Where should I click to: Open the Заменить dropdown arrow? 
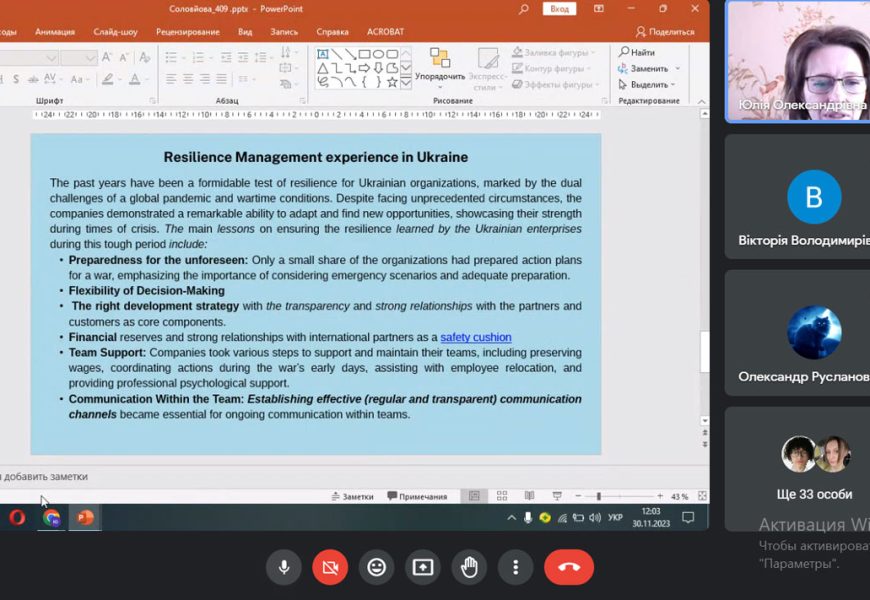[x=677, y=68]
